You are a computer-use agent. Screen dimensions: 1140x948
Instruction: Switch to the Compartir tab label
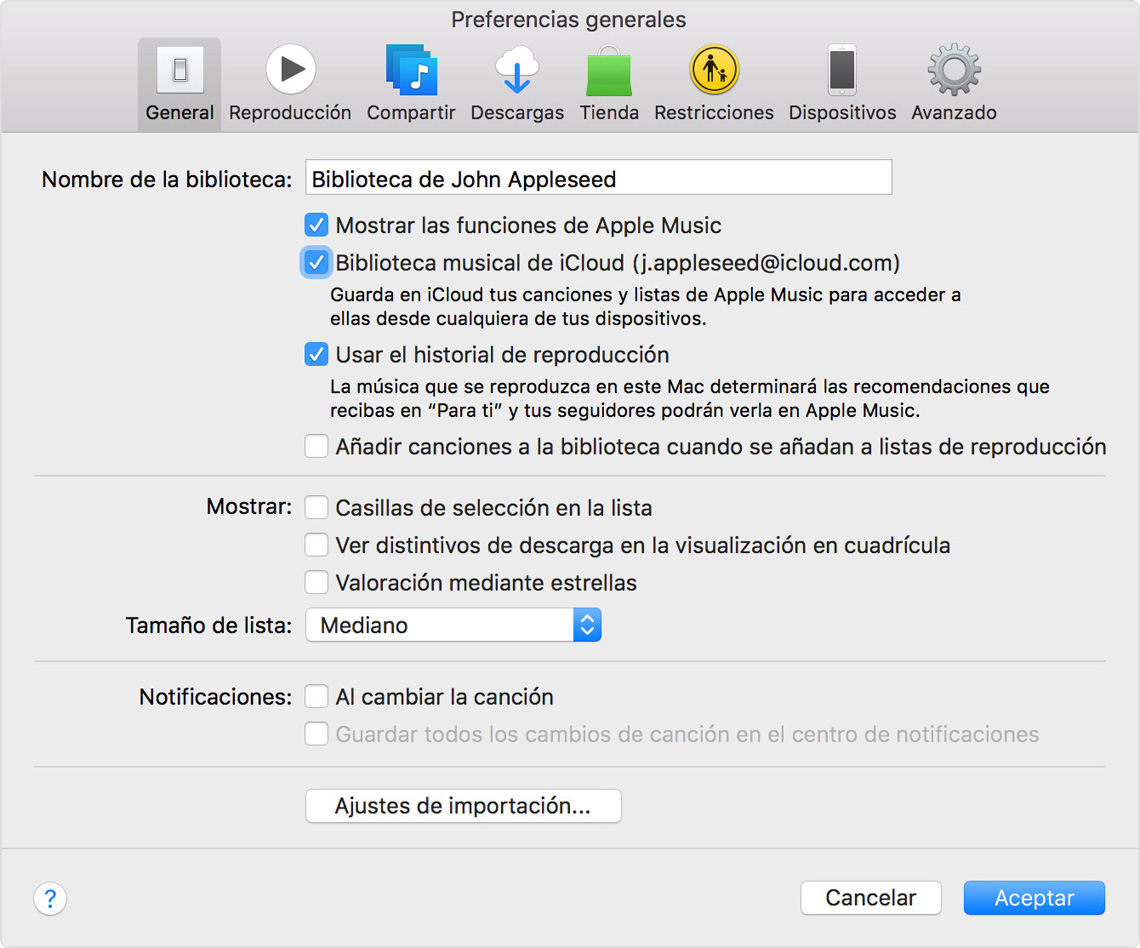tap(411, 113)
